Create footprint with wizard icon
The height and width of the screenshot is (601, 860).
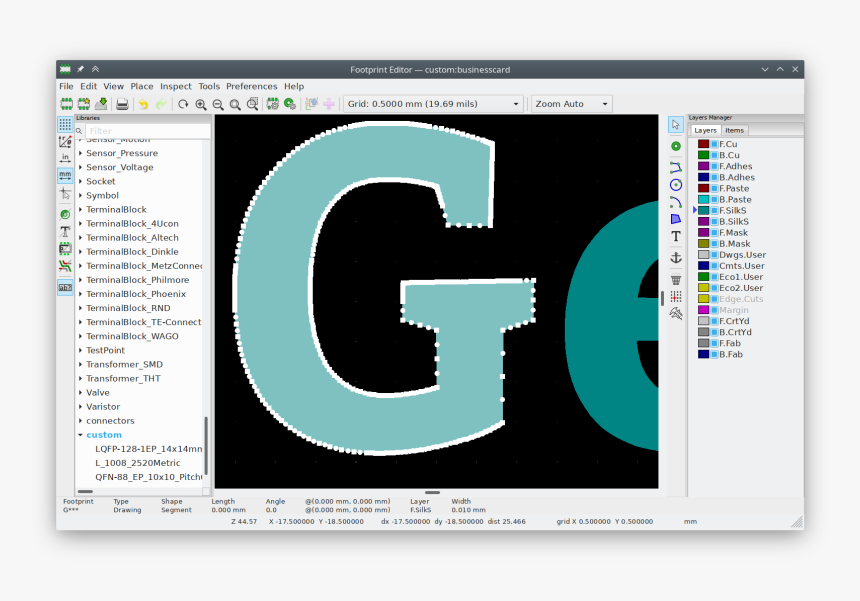[x=84, y=104]
